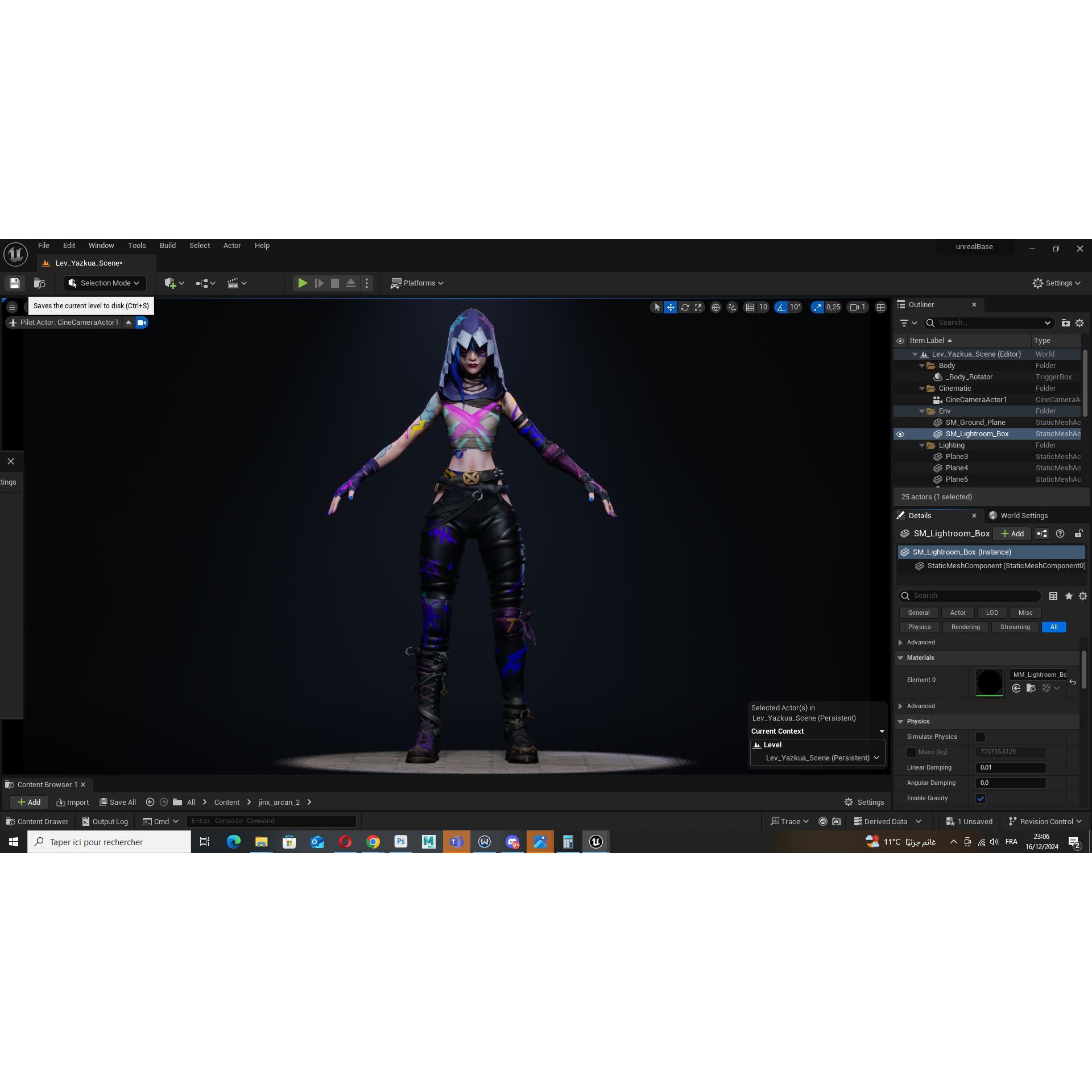1092x1092 pixels.
Task: Click the viewport layout maximize icon
Action: click(x=880, y=307)
